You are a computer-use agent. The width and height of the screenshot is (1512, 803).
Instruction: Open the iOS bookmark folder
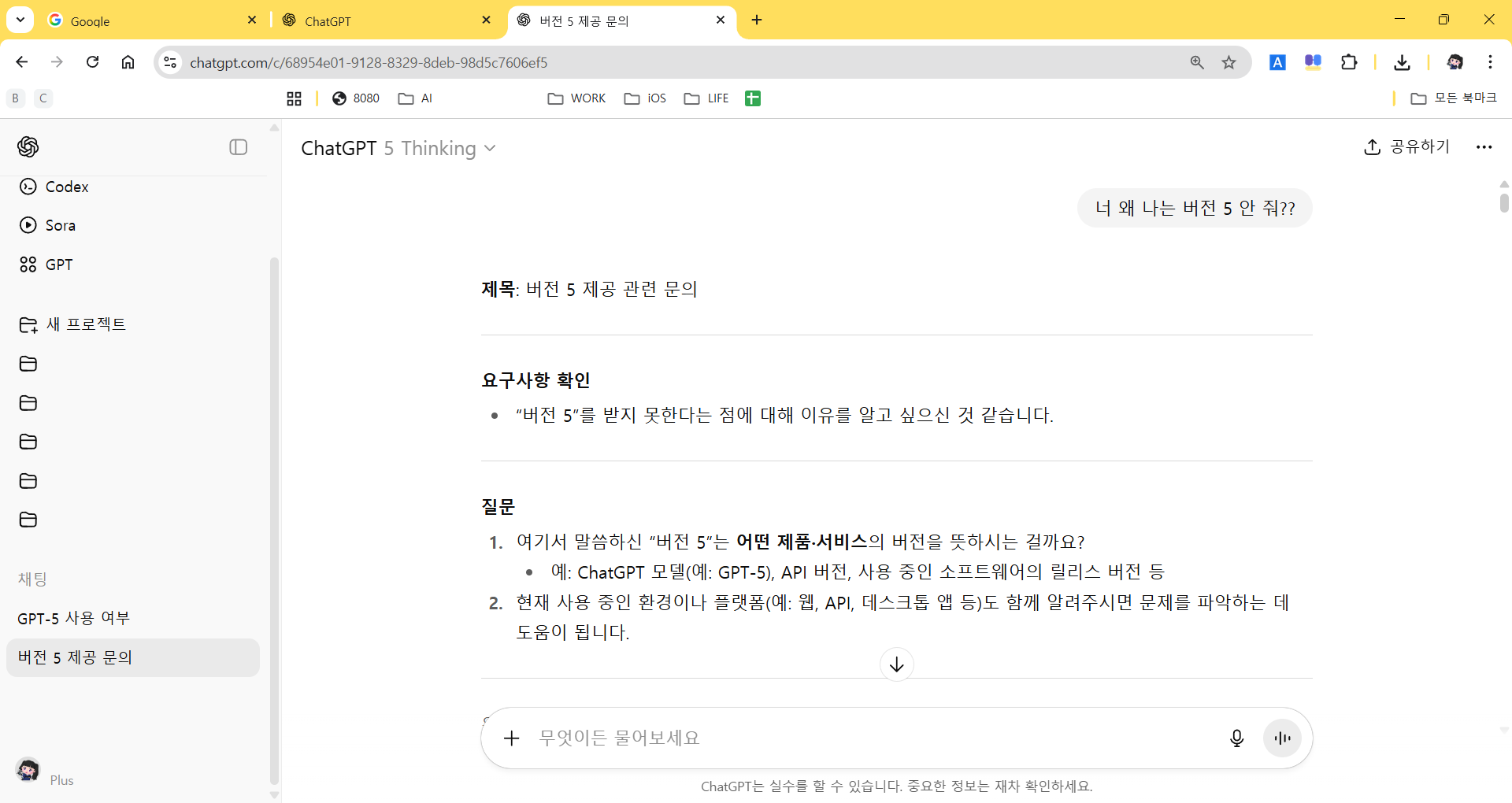click(x=646, y=98)
